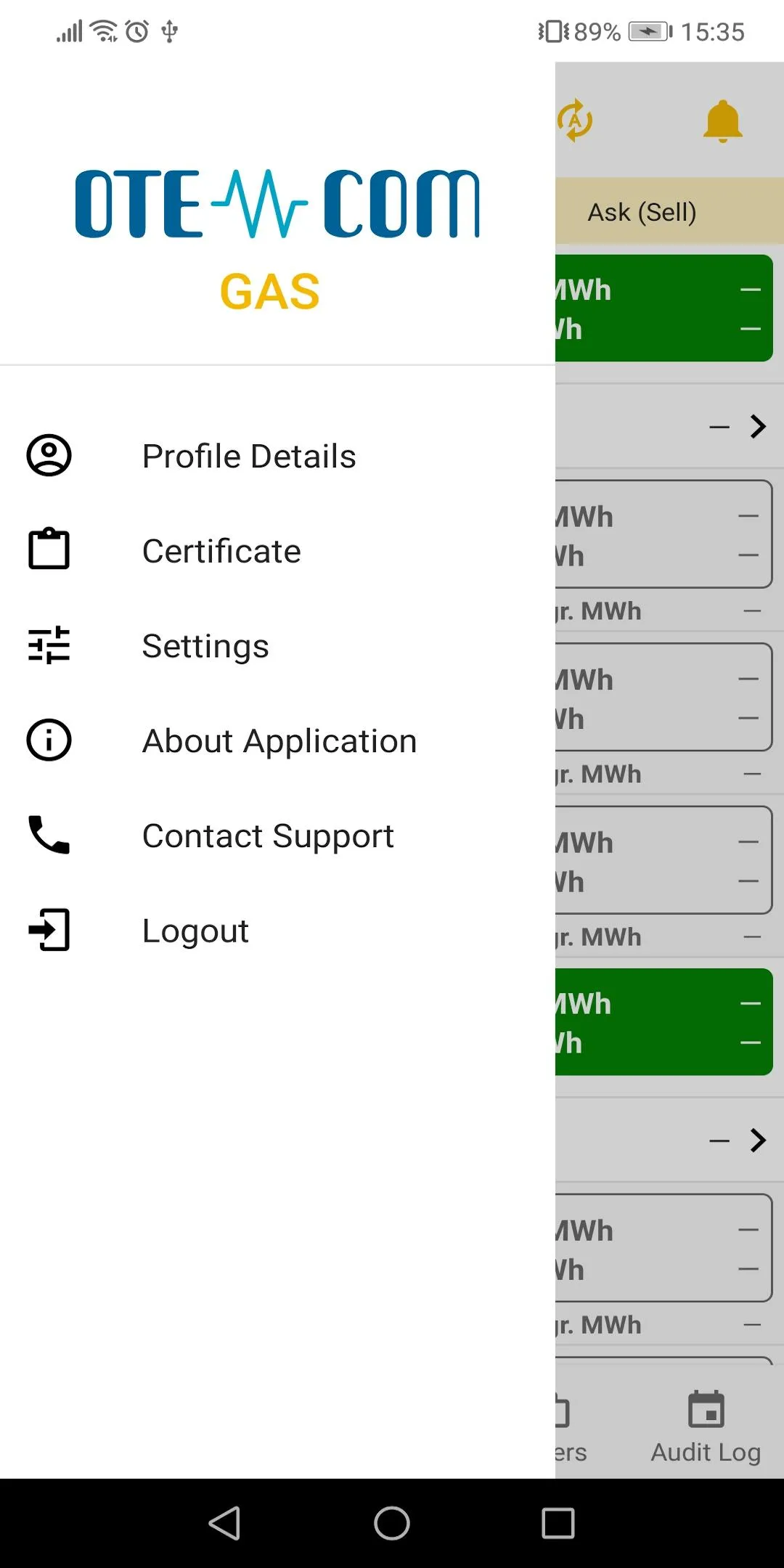Tap Contact Support entry
The height and width of the screenshot is (1568, 784).
click(277, 836)
